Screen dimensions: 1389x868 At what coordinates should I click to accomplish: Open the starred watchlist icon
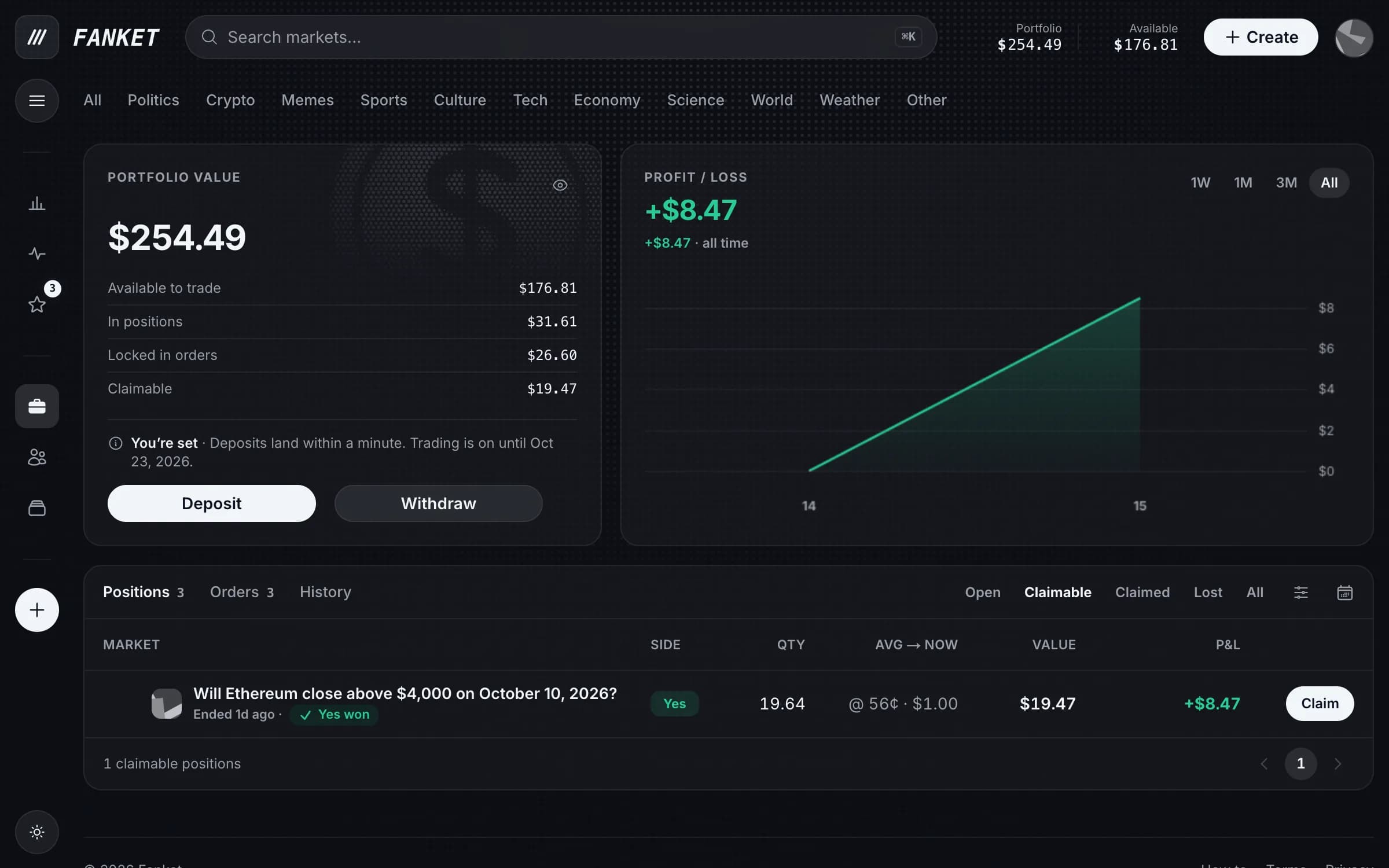point(36,304)
